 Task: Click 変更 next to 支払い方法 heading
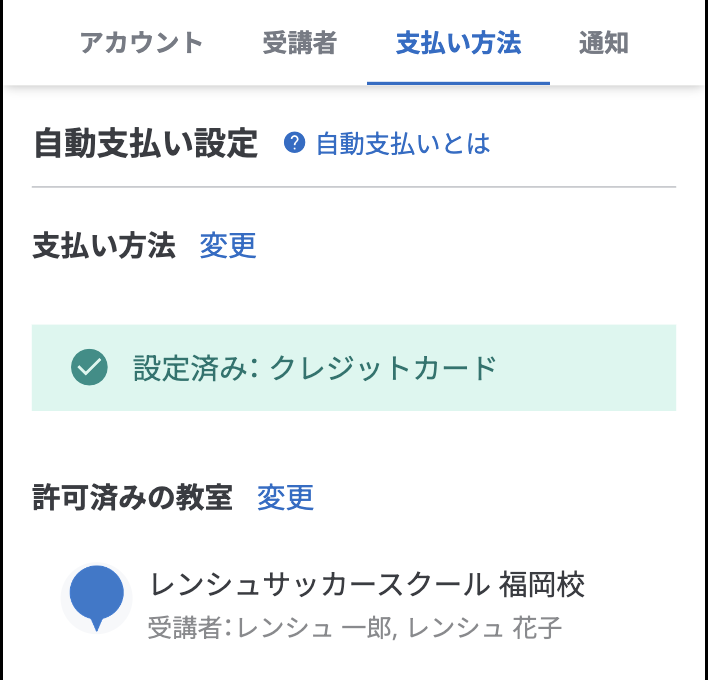click(x=228, y=245)
